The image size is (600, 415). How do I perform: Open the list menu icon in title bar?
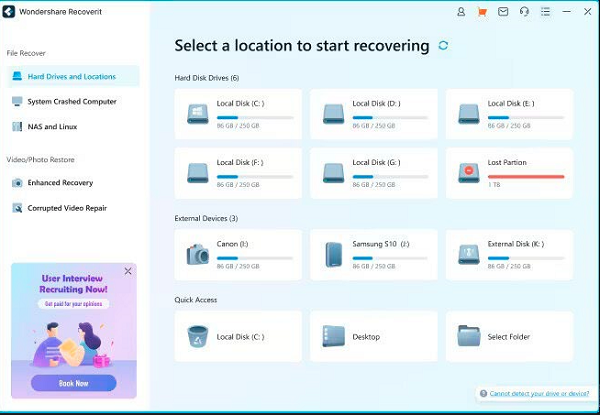[x=545, y=12]
